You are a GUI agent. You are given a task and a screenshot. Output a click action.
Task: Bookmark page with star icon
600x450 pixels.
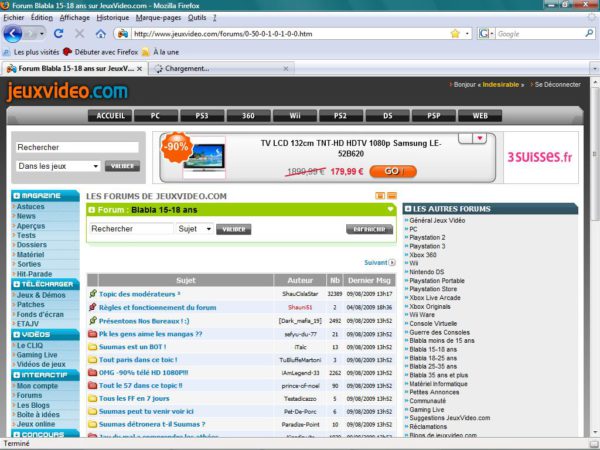[x=455, y=34]
